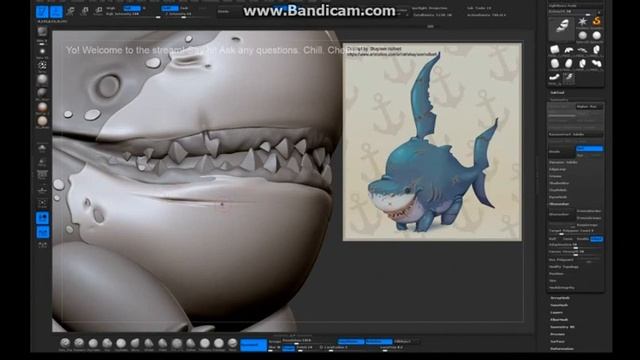This screenshot has height=360, width=640.
Task: Expand the Modify Topology subsection
Action: pos(564,267)
